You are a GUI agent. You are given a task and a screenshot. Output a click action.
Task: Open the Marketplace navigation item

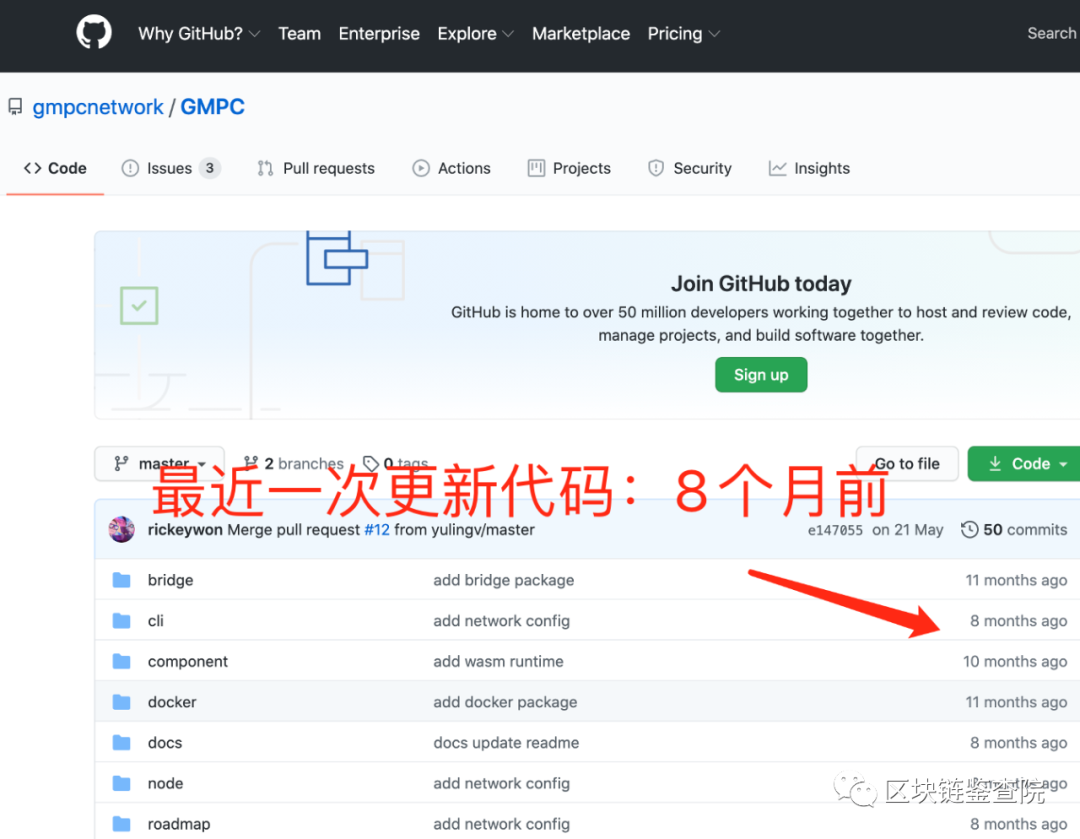tap(581, 34)
